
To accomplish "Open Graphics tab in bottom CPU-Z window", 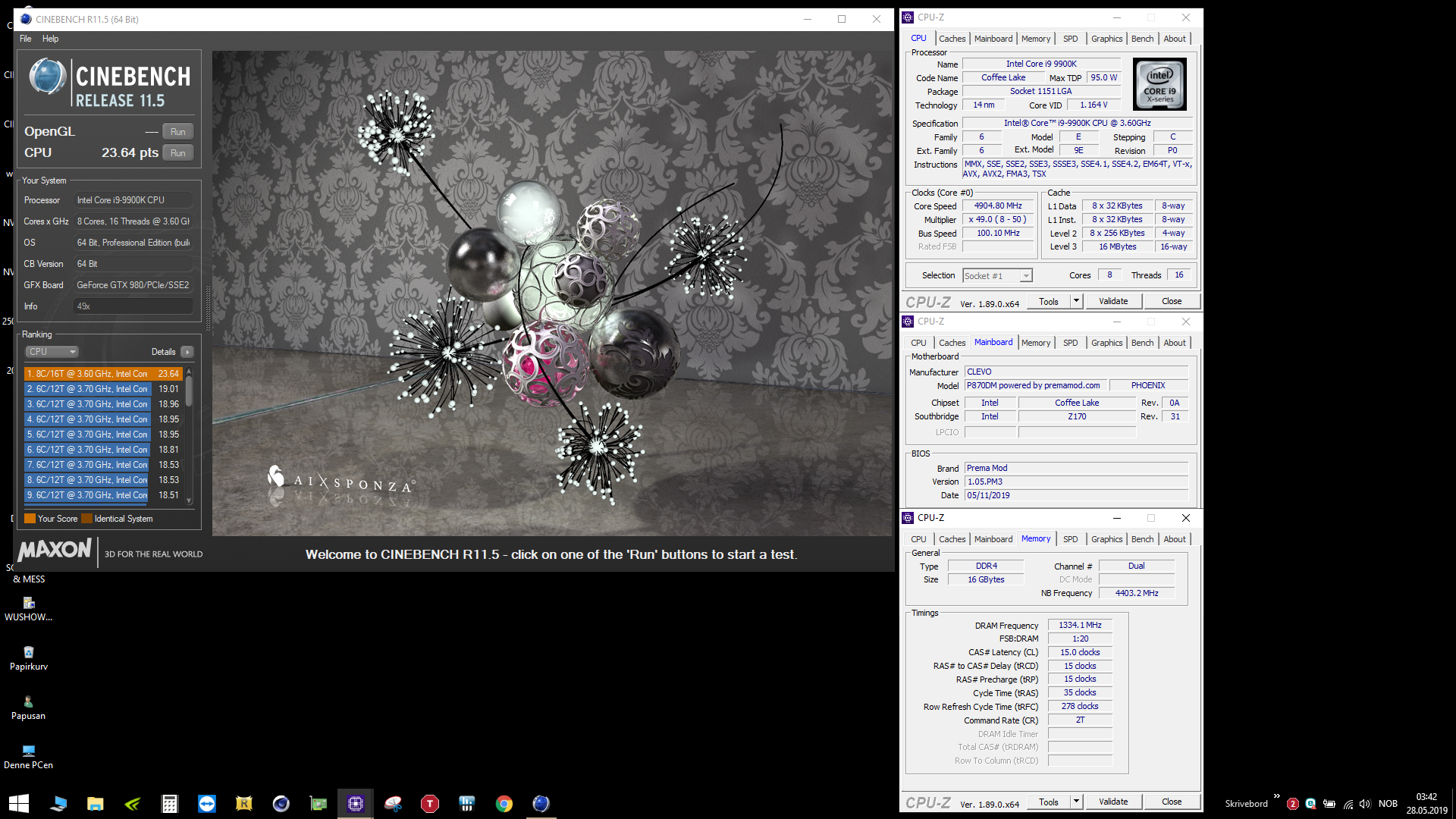I will [x=1106, y=539].
